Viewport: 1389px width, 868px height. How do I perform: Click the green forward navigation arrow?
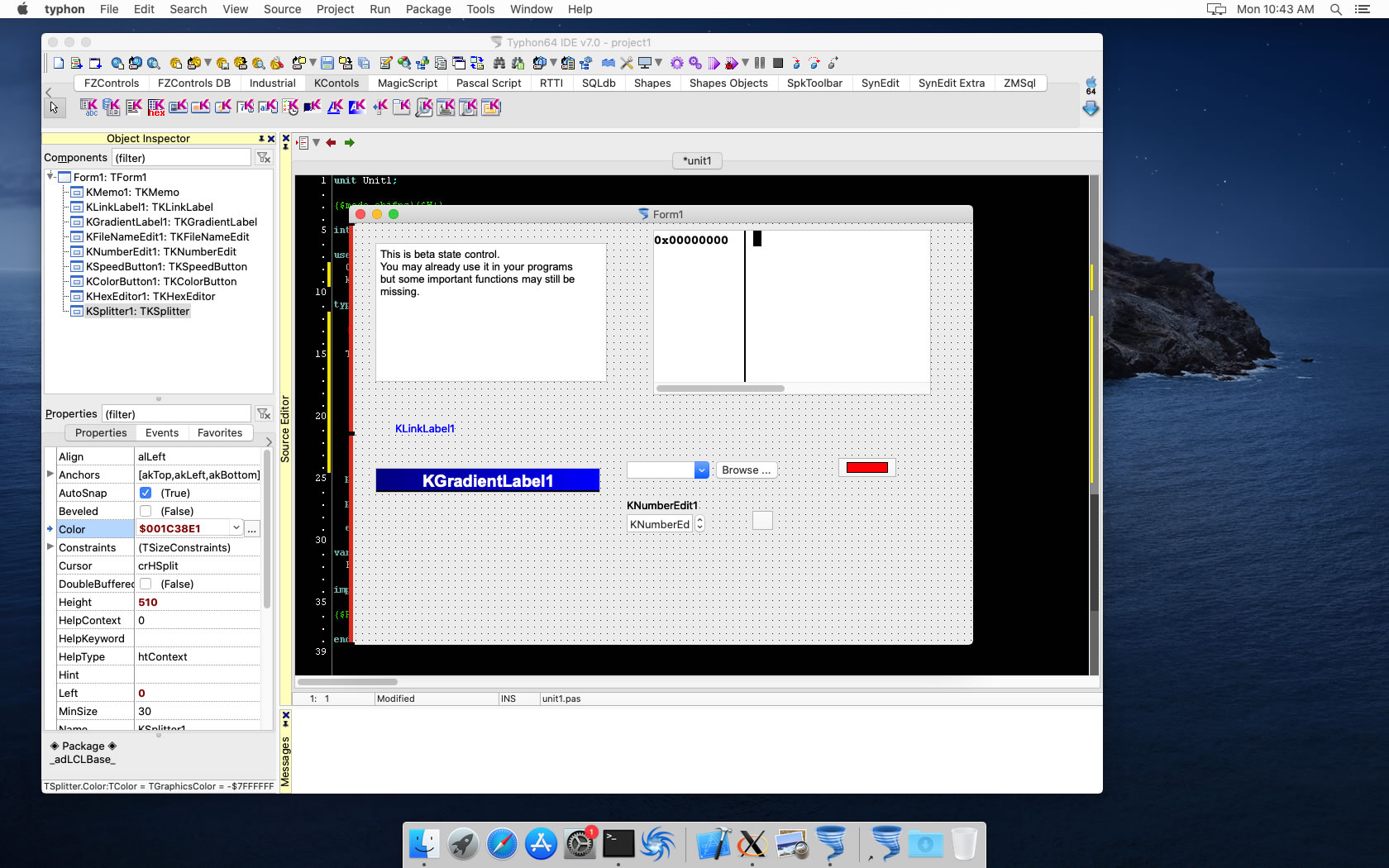pyautogui.click(x=350, y=143)
